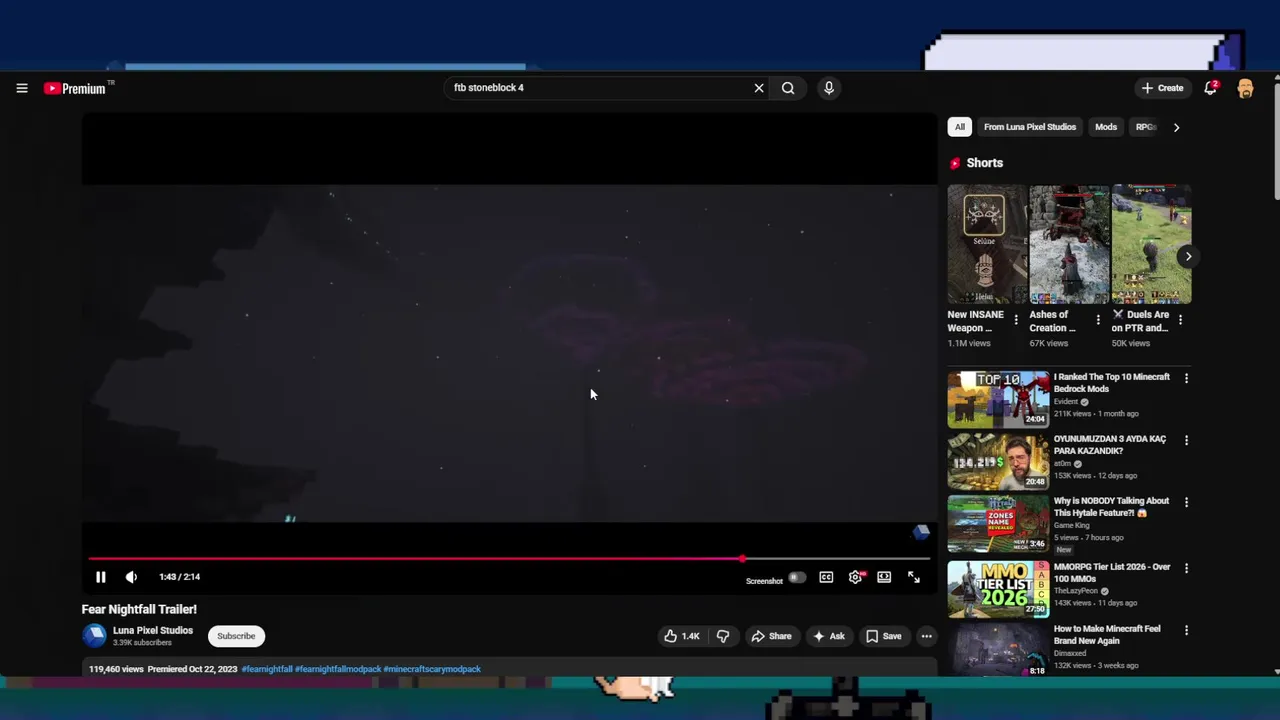Open options for OYUNUMUZDAN 3 AYDA video
This screenshot has height=720, width=1280.
(1186, 440)
